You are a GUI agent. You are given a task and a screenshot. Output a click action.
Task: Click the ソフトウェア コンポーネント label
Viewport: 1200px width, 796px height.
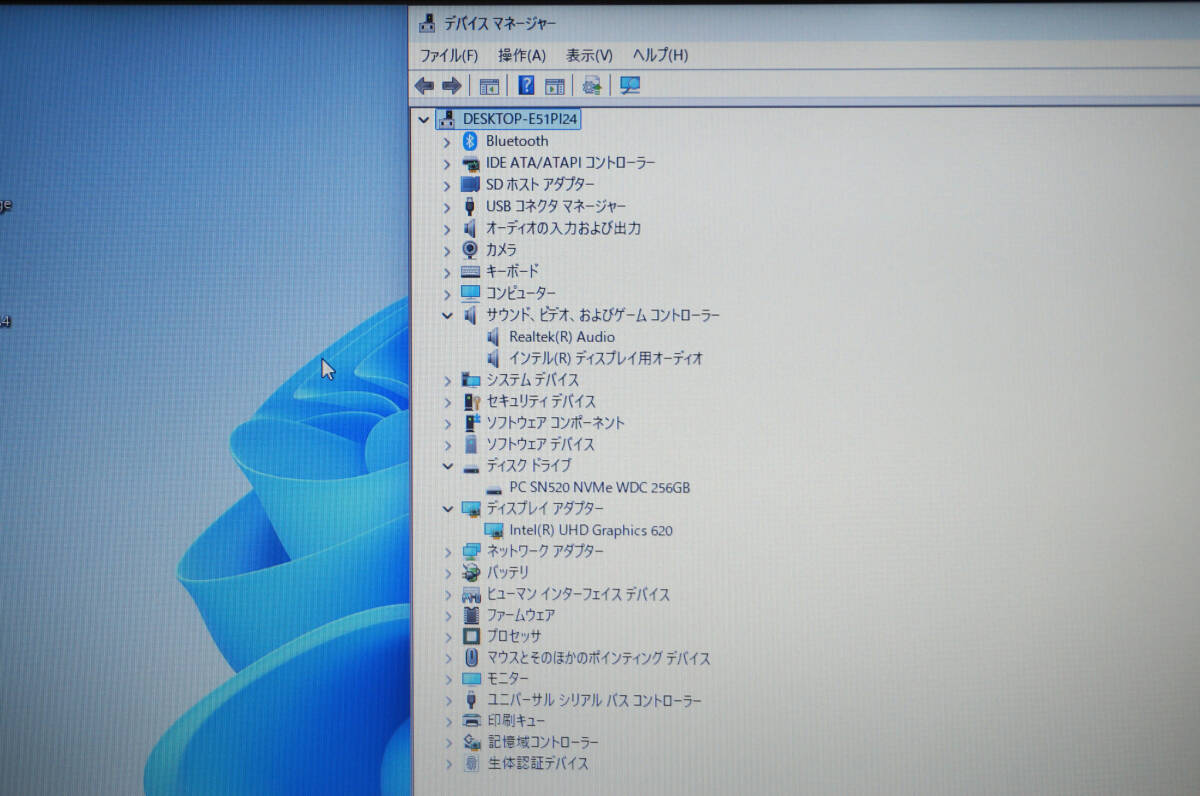click(x=556, y=423)
